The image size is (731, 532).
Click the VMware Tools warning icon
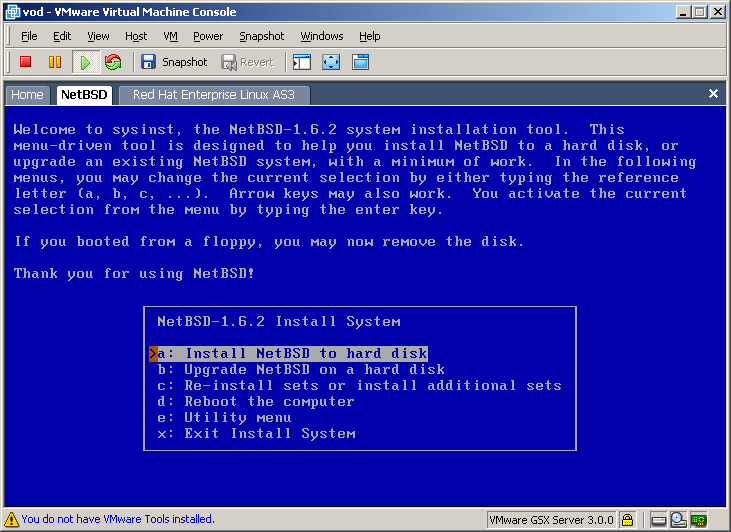(x=11, y=519)
